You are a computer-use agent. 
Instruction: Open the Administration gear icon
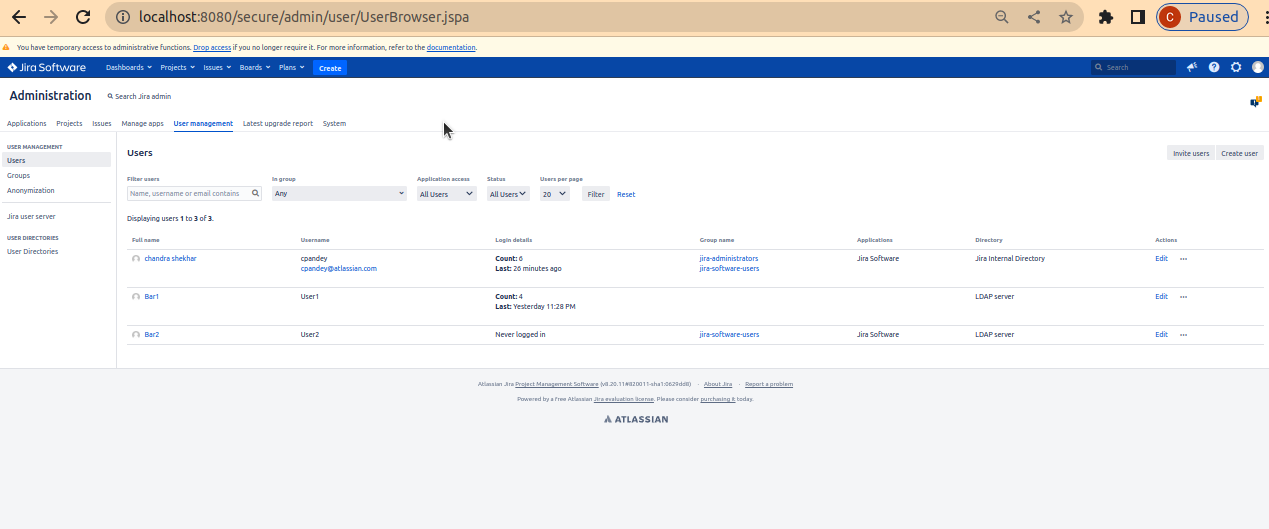[x=1236, y=67]
